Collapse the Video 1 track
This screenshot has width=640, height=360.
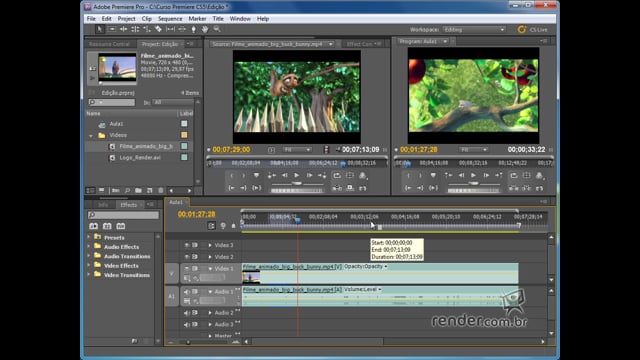coord(210,269)
